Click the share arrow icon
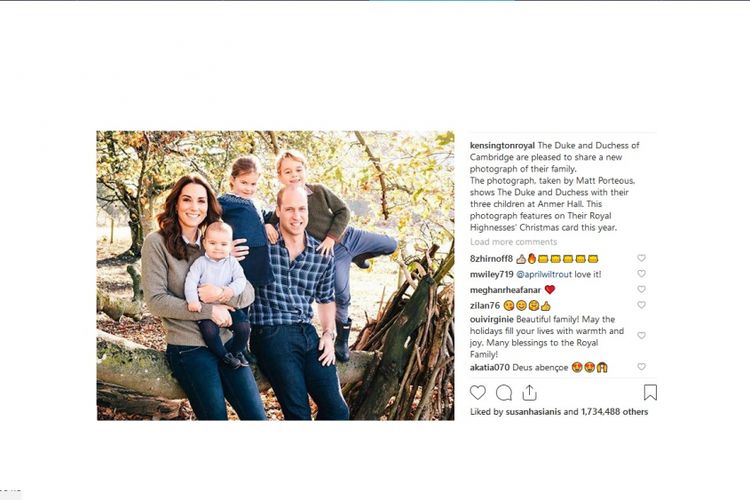750x500 pixels. tap(529, 393)
